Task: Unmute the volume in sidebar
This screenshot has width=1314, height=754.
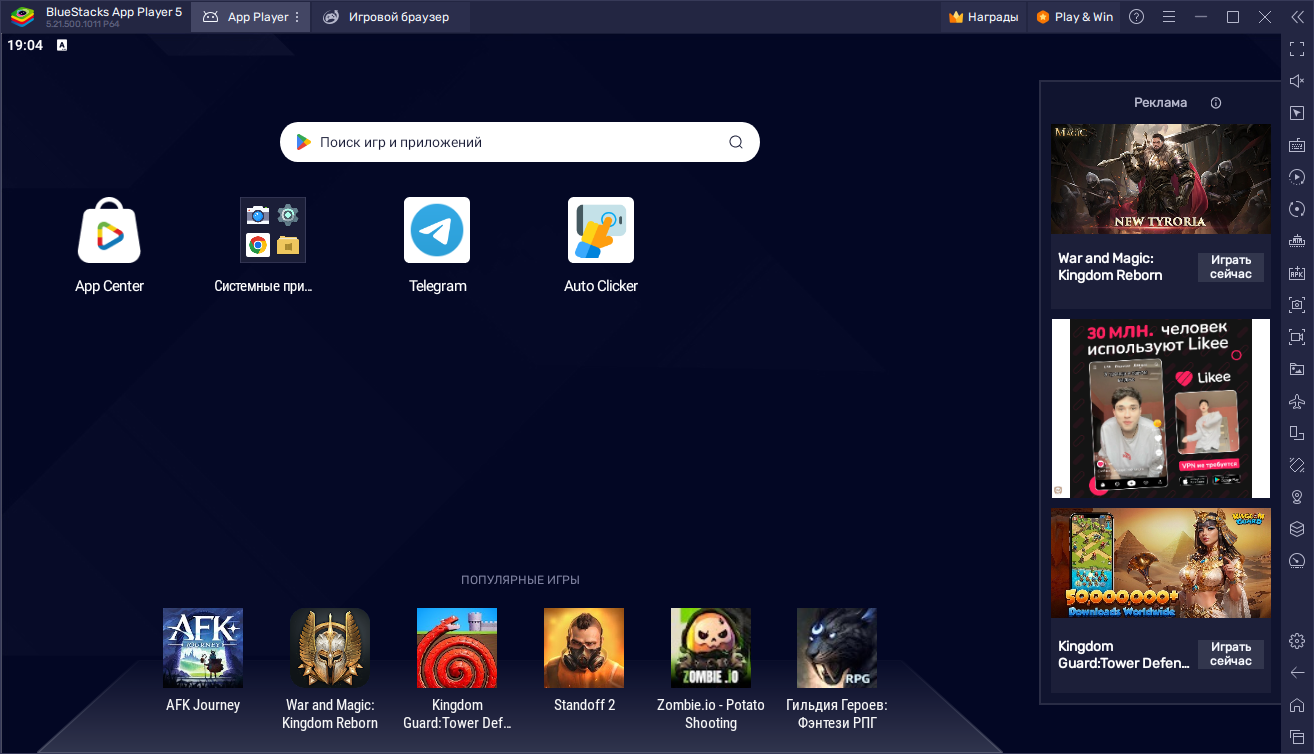Action: [1297, 81]
